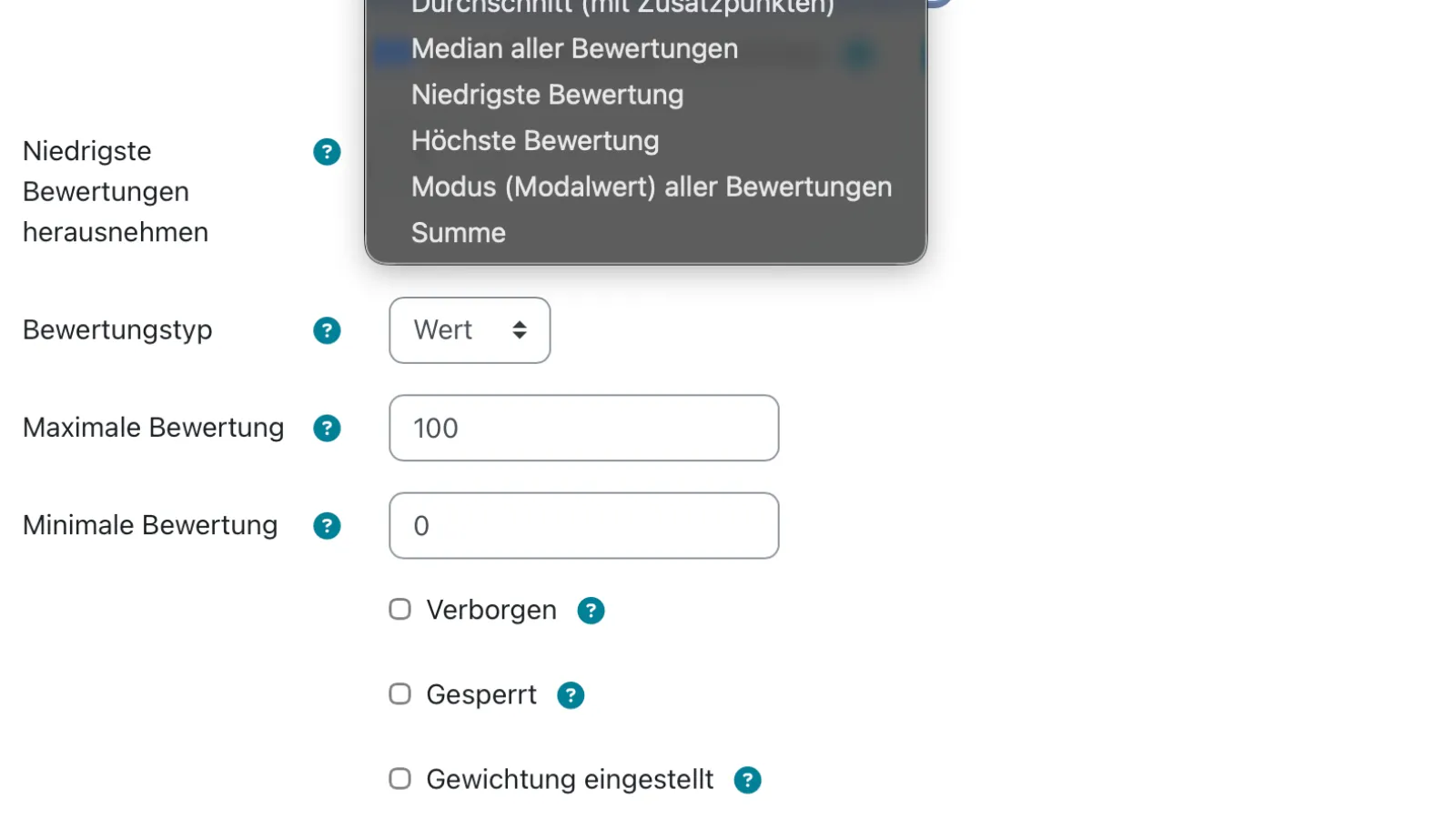Select the Niedrigste Bewertung entry
Screen dimensions: 1456x819
point(546,94)
